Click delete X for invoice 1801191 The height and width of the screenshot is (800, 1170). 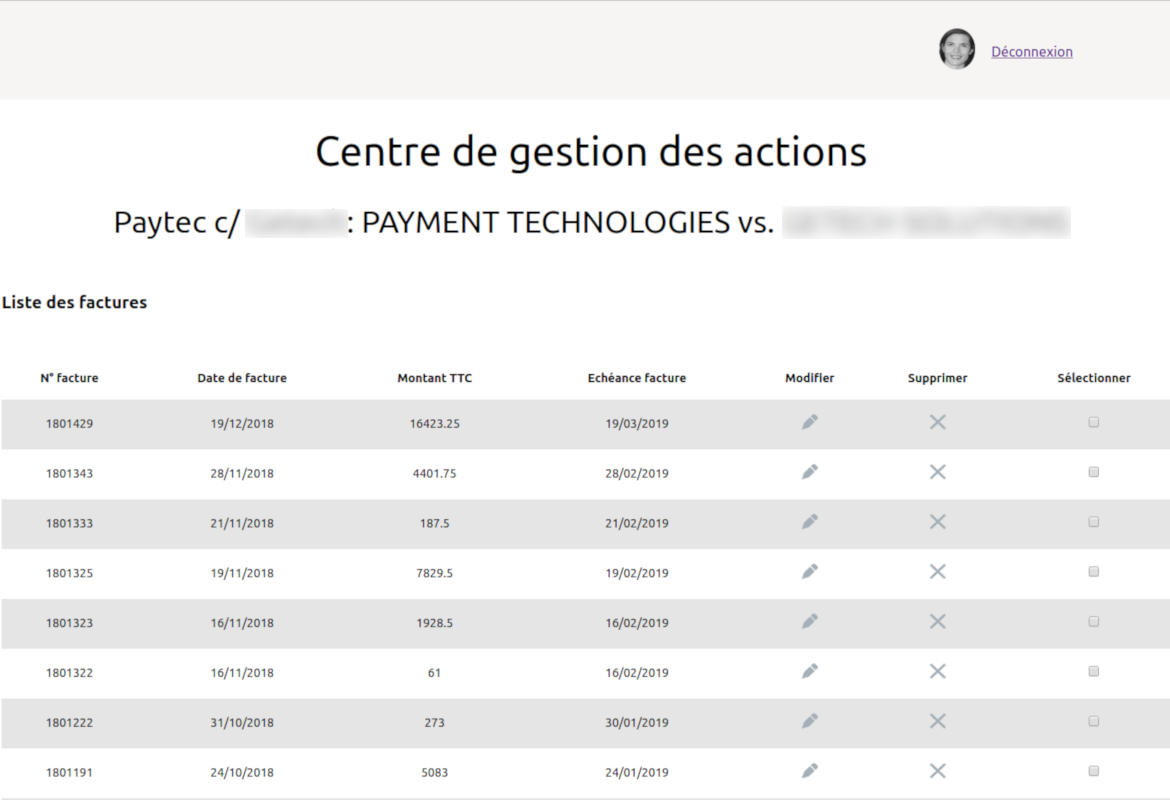tap(937, 771)
